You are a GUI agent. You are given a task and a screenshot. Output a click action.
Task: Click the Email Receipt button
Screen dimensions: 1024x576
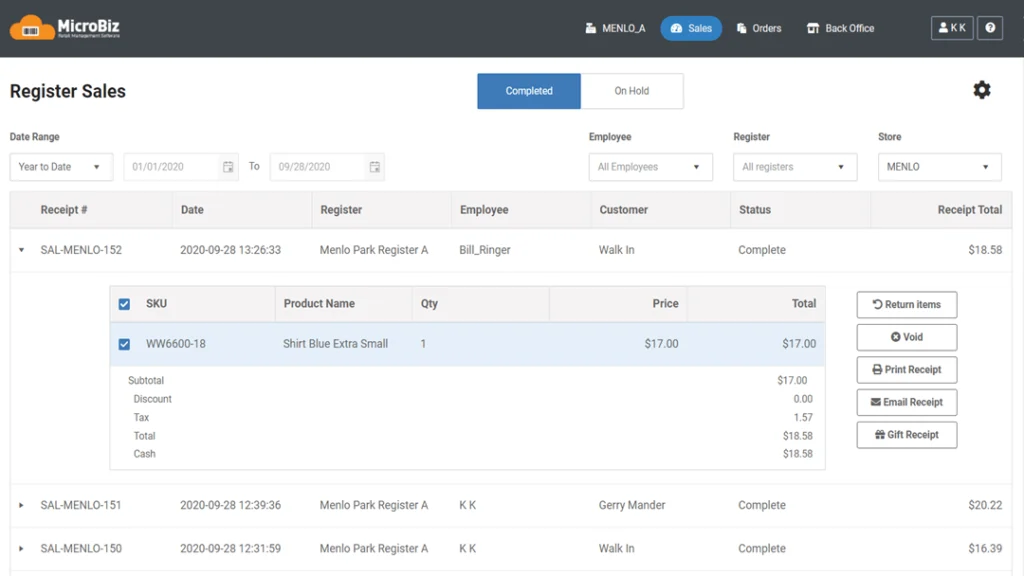(x=906, y=402)
